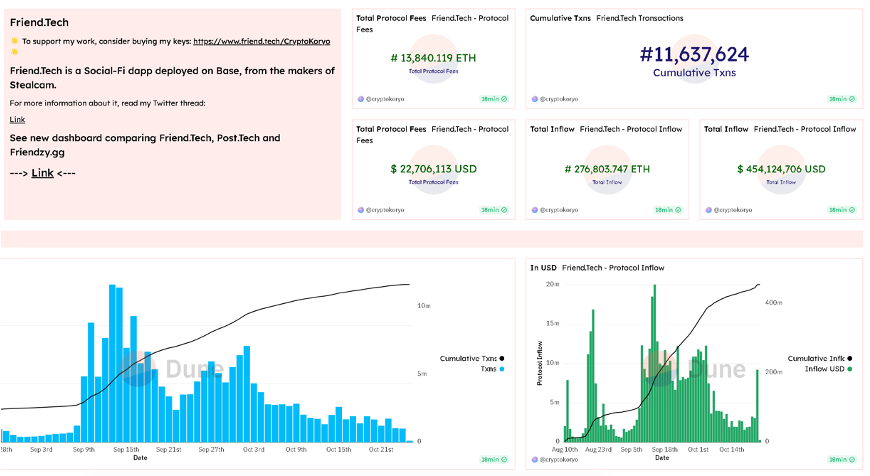The width and height of the screenshot is (870, 476).
Task: Open the friend.tech/CryptoKoryo keys link
Action: [x=261, y=41]
